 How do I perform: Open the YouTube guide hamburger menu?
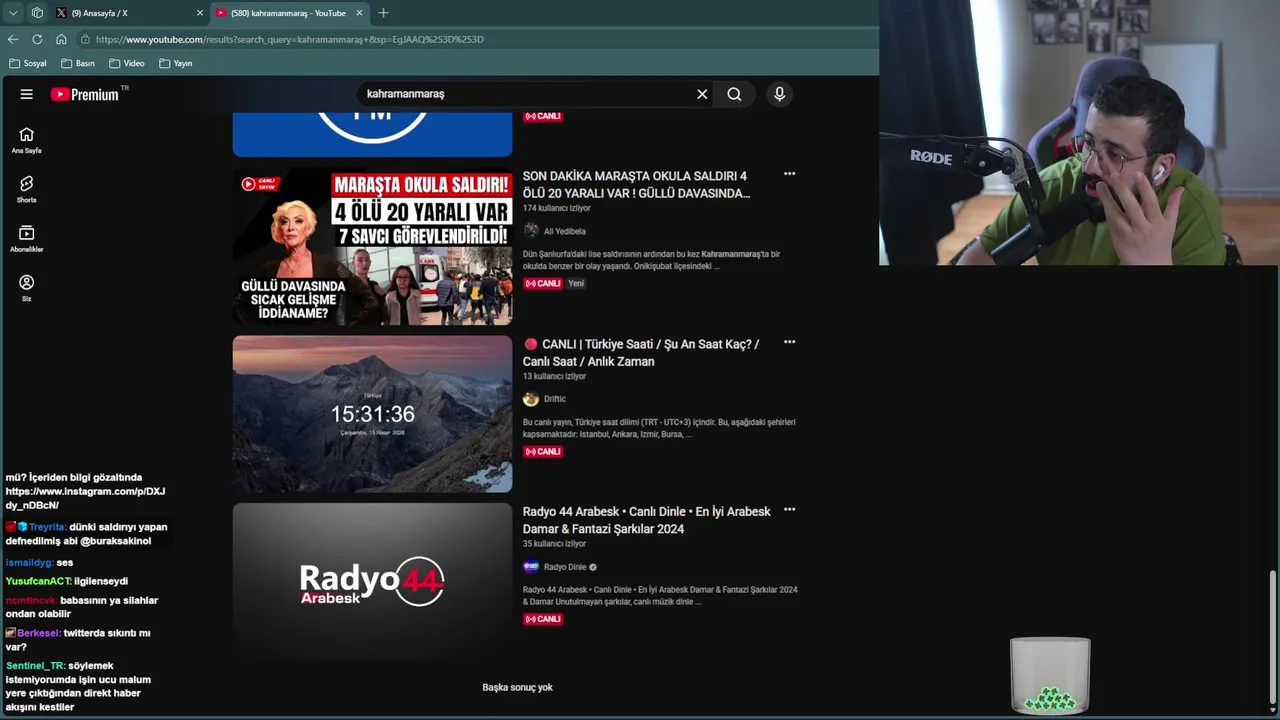tap(27, 94)
